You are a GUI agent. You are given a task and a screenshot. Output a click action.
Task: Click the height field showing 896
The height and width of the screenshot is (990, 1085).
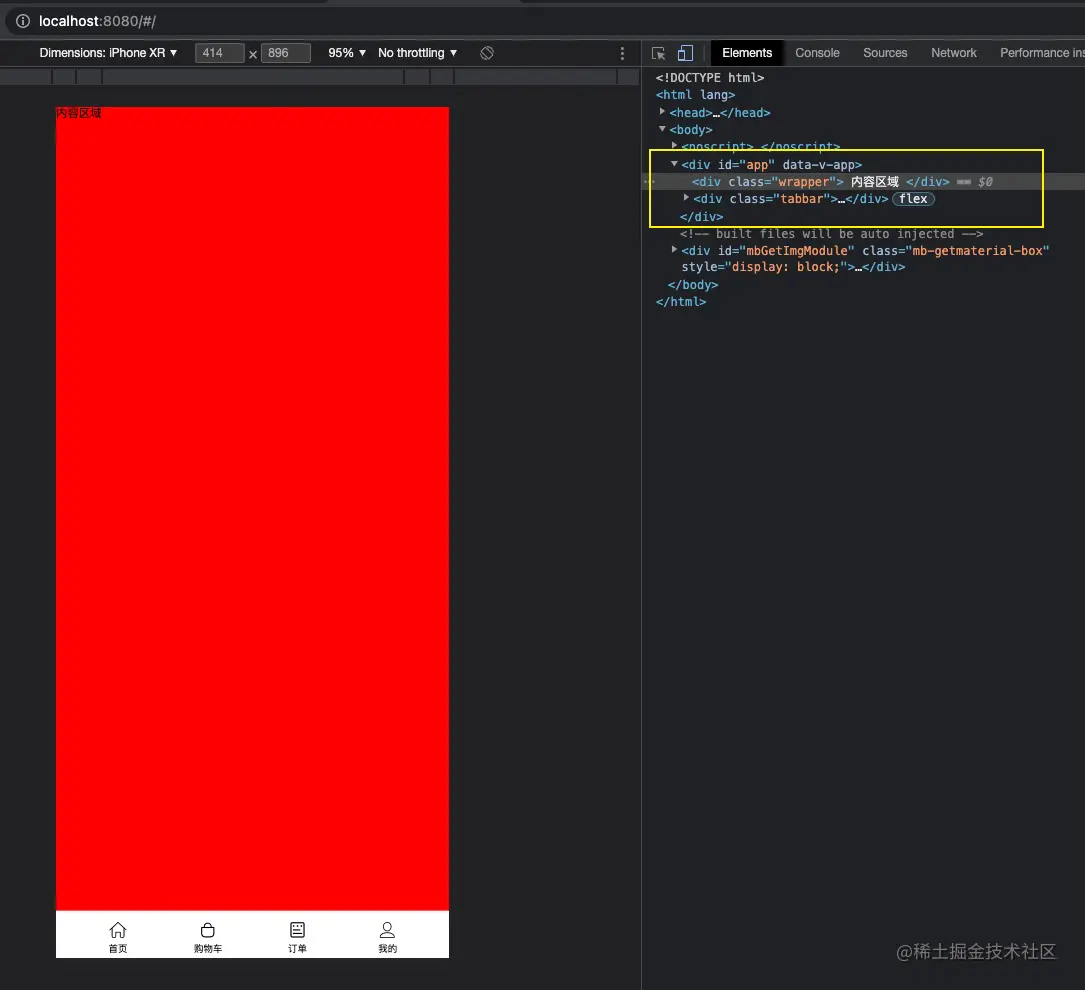(x=285, y=53)
